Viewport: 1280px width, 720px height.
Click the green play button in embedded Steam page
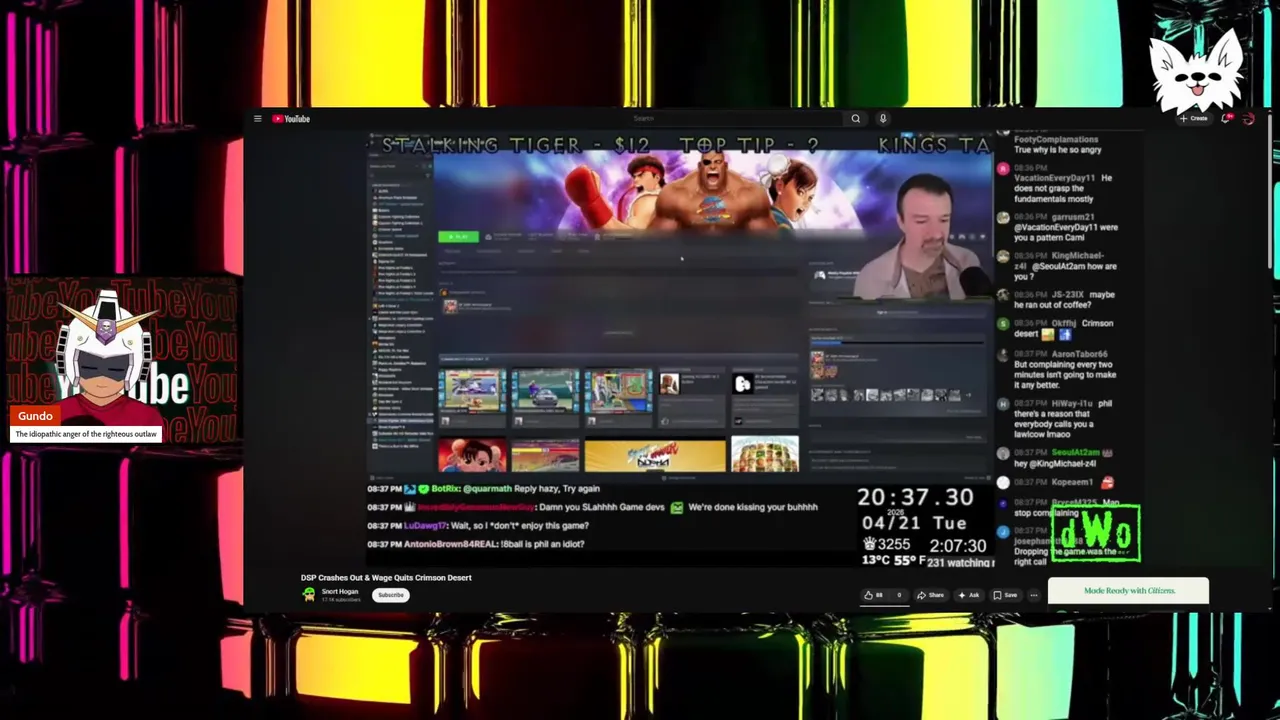click(x=458, y=236)
